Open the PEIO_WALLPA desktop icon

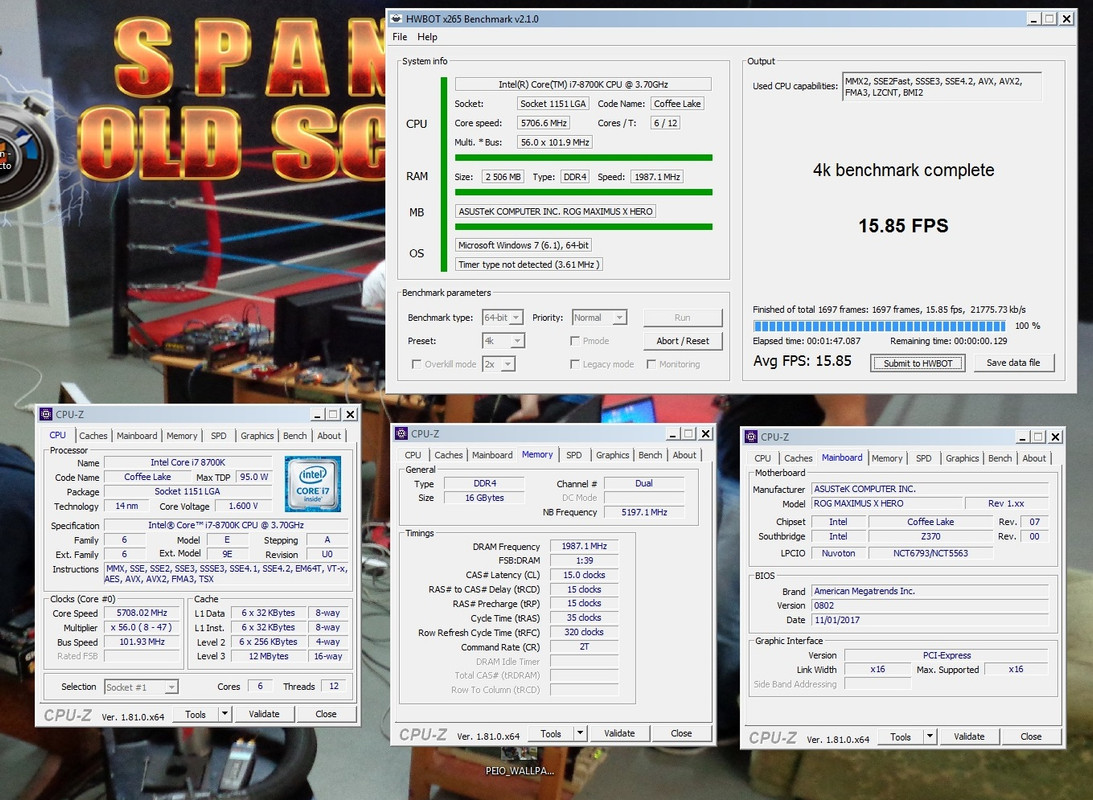519,763
